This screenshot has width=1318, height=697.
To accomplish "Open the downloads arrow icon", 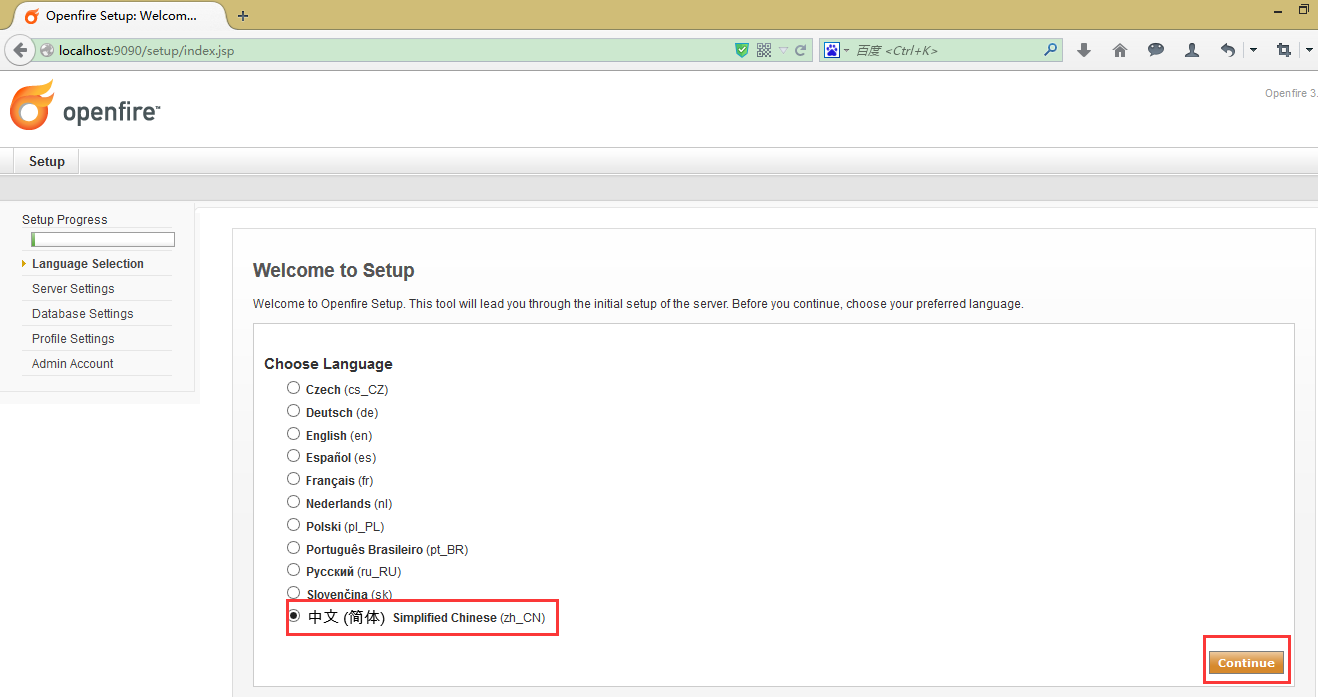I will (1084, 50).
